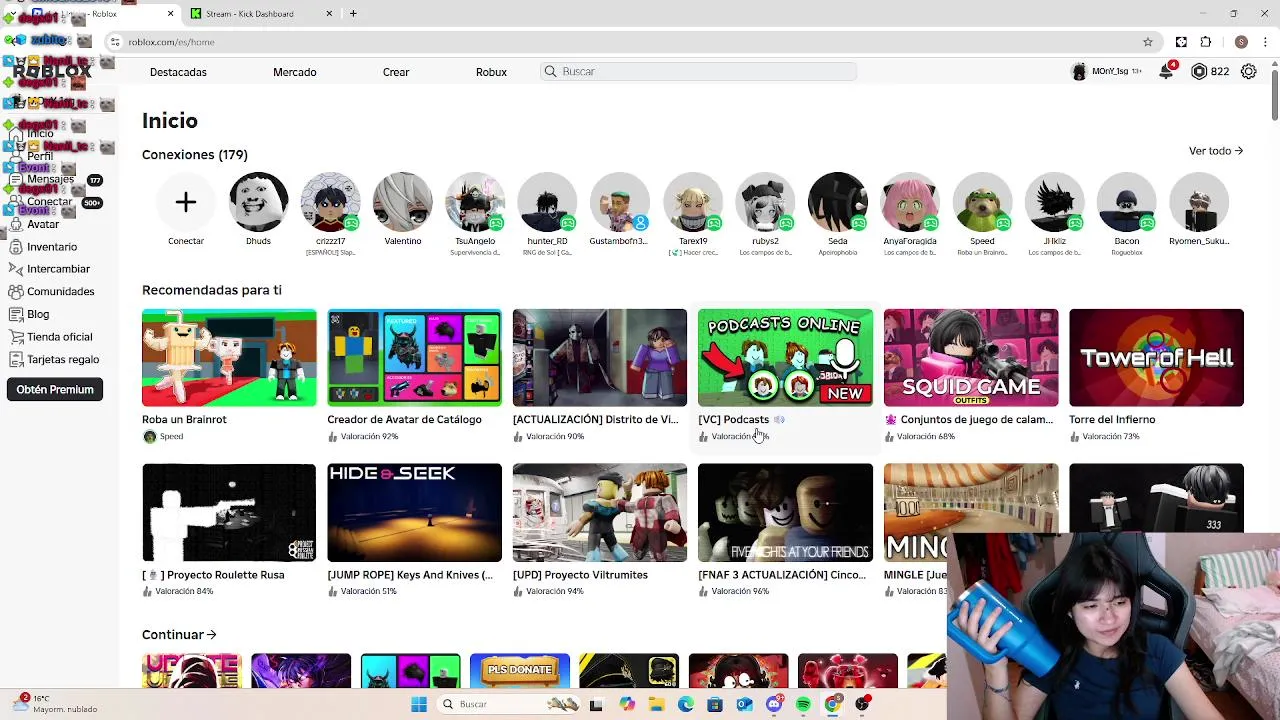Image resolution: width=1280 pixels, height=720 pixels.
Task: Bookmark this page with the star icon
Action: pyautogui.click(x=1148, y=42)
